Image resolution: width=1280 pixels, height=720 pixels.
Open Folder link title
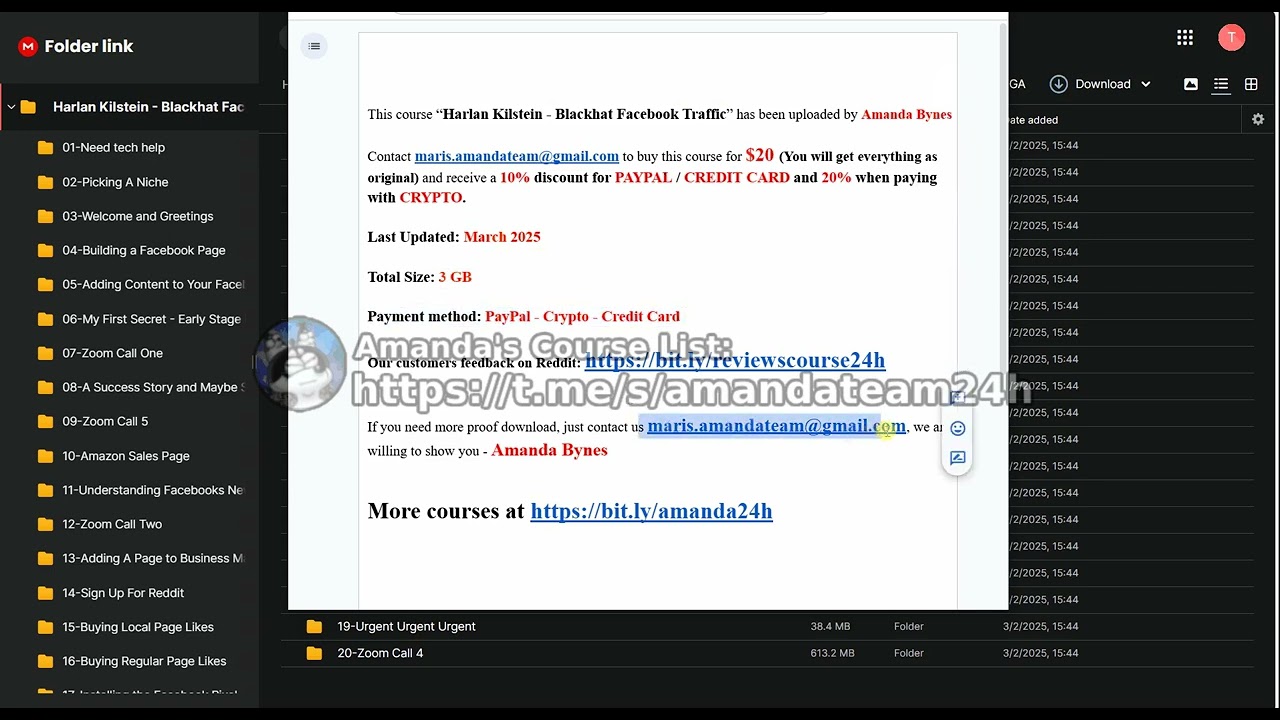(x=89, y=46)
